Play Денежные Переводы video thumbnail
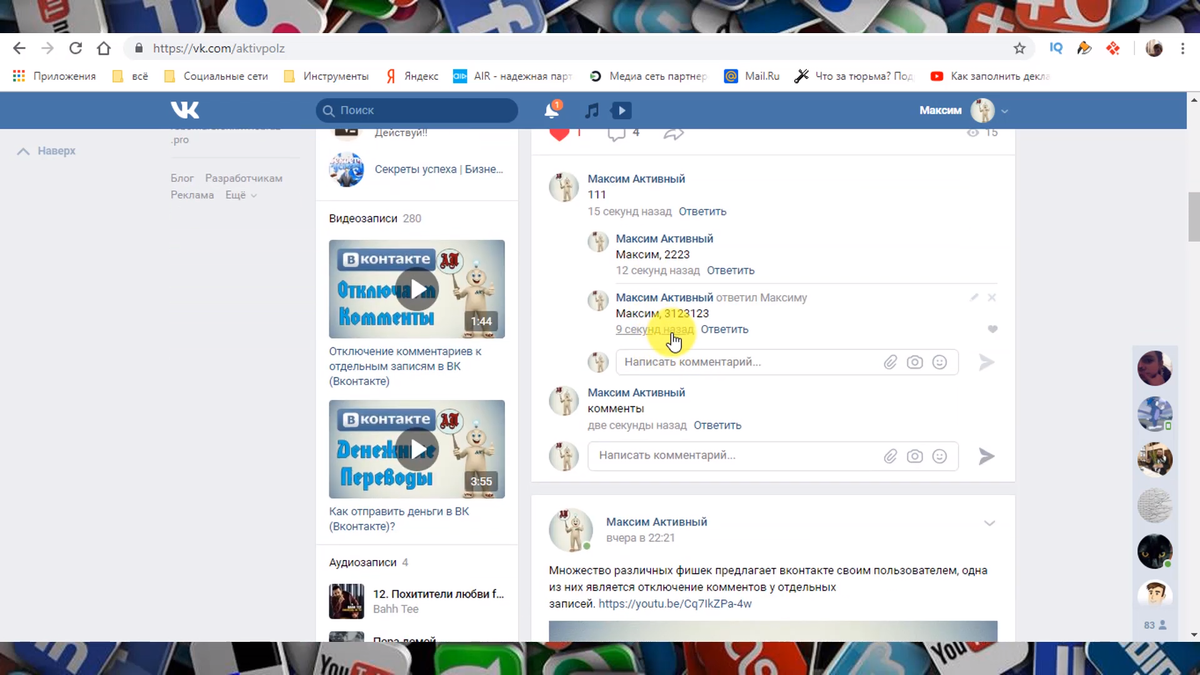Image resolution: width=1200 pixels, height=675 pixels. coord(417,449)
